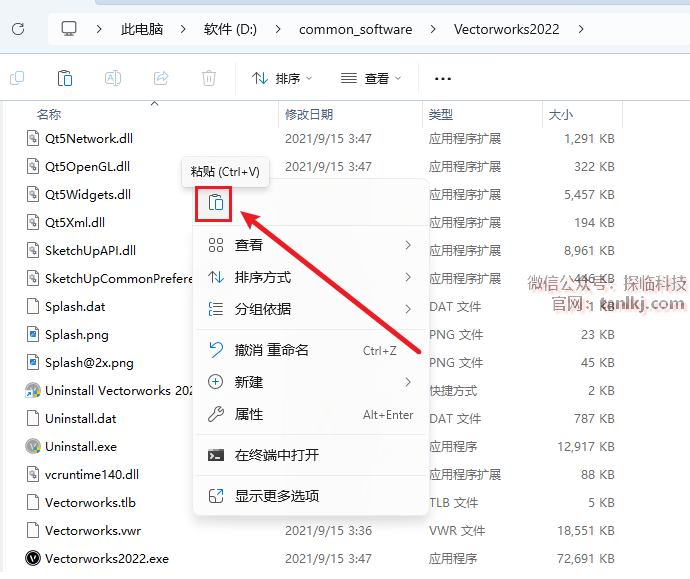
Task: Click the SketchUpAPI.dll file icon
Action: 33,250
